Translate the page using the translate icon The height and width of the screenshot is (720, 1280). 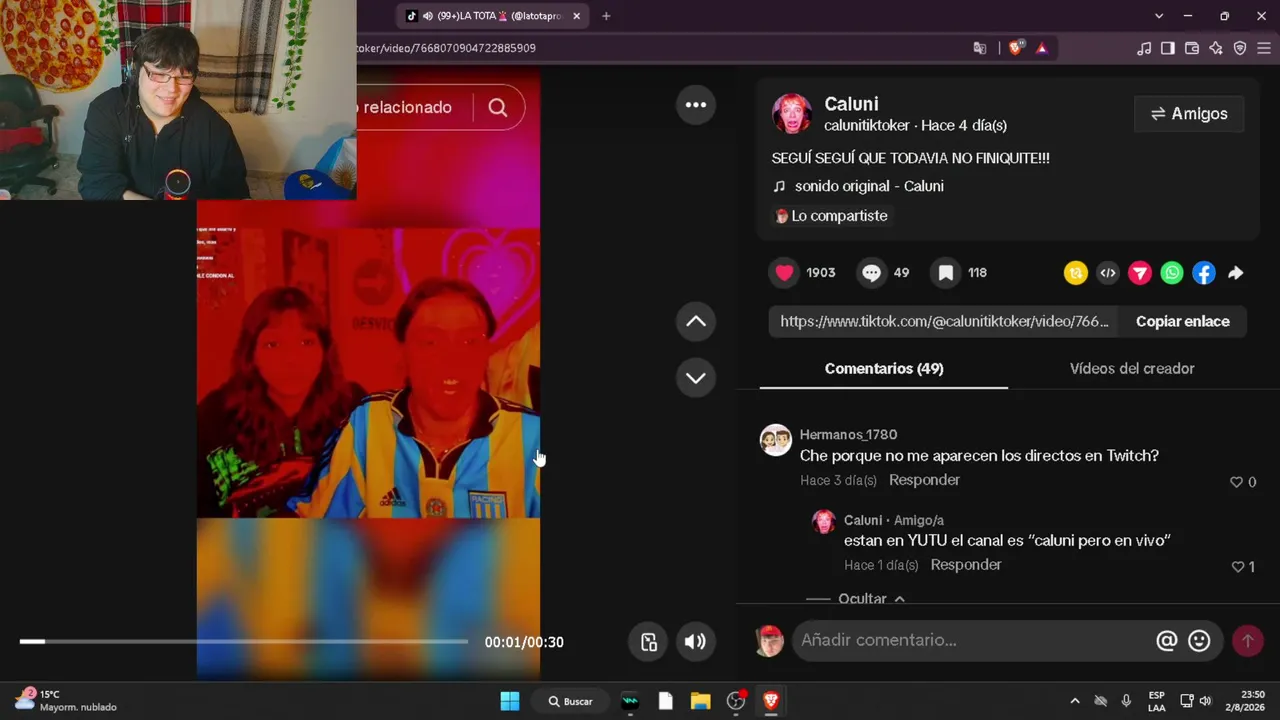(980, 48)
